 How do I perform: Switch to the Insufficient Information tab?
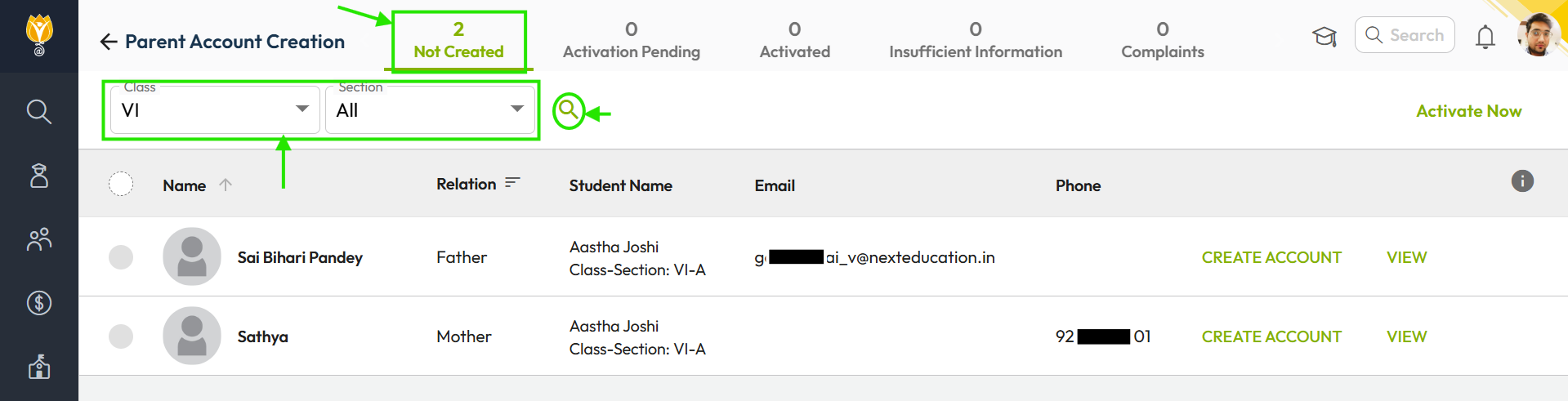(x=975, y=40)
